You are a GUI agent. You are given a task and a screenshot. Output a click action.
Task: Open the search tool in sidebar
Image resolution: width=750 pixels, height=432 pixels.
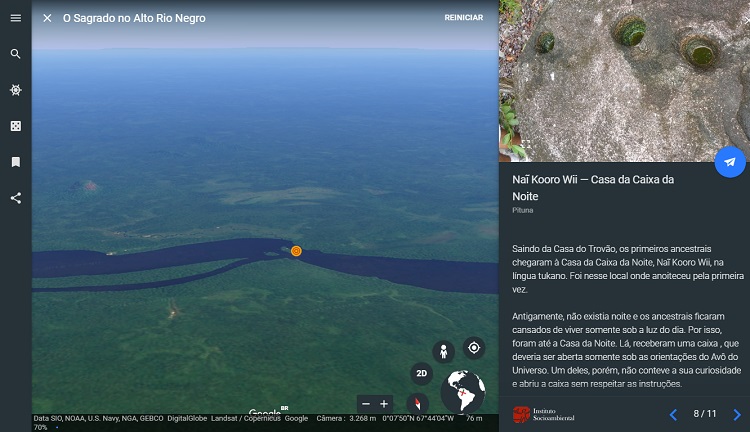pos(15,54)
